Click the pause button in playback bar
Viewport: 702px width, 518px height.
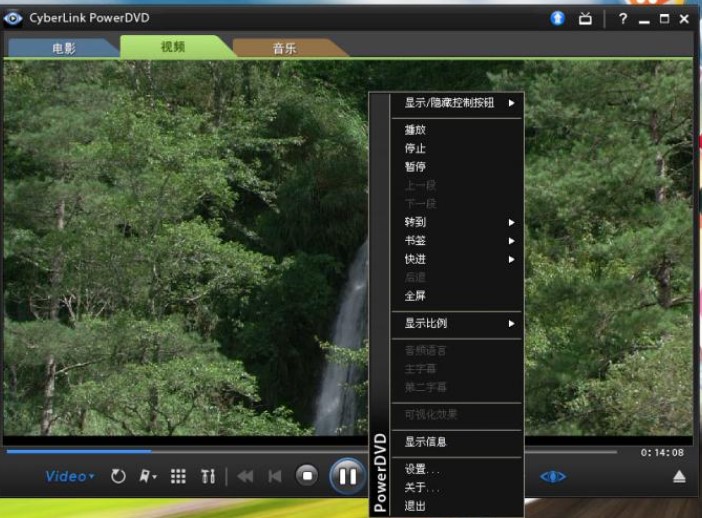tap(347, 476)
